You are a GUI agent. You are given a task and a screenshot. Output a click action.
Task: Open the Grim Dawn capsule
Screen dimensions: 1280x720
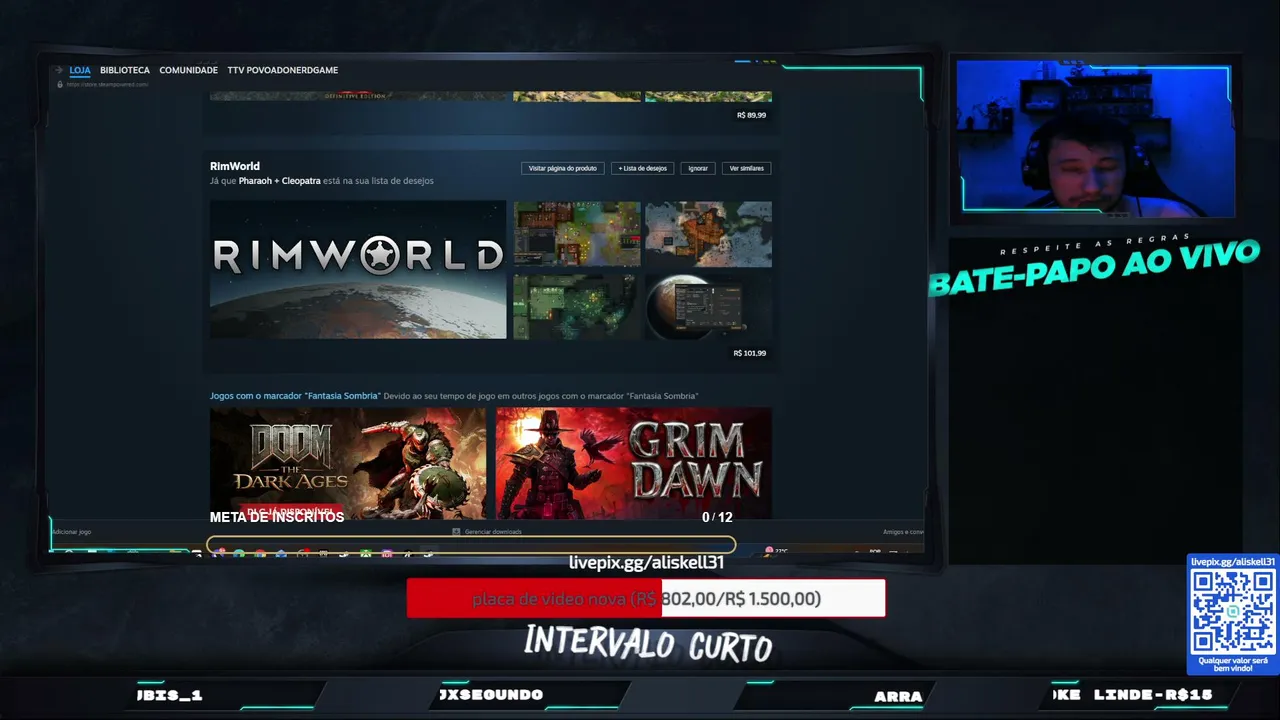[634, 463]
